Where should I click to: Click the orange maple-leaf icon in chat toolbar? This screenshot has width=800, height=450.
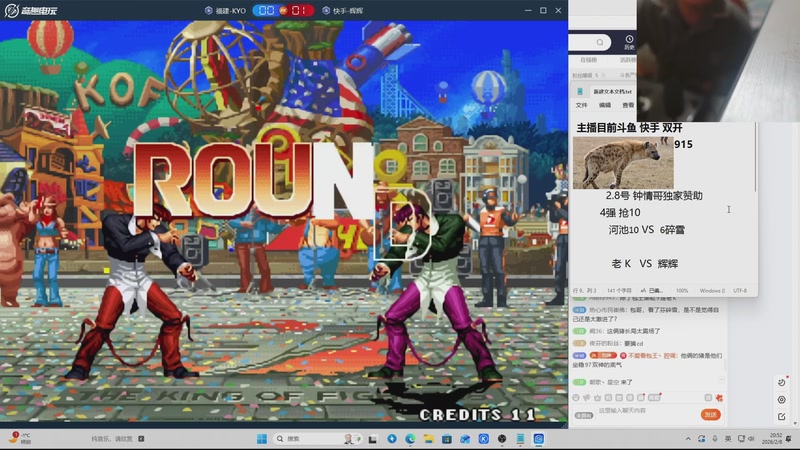(719, 397)
